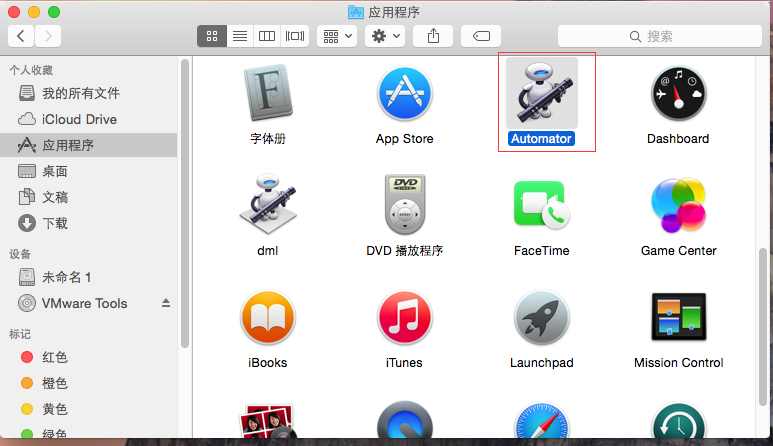Open the DVD 播放程序 icon

click(405, 204)
